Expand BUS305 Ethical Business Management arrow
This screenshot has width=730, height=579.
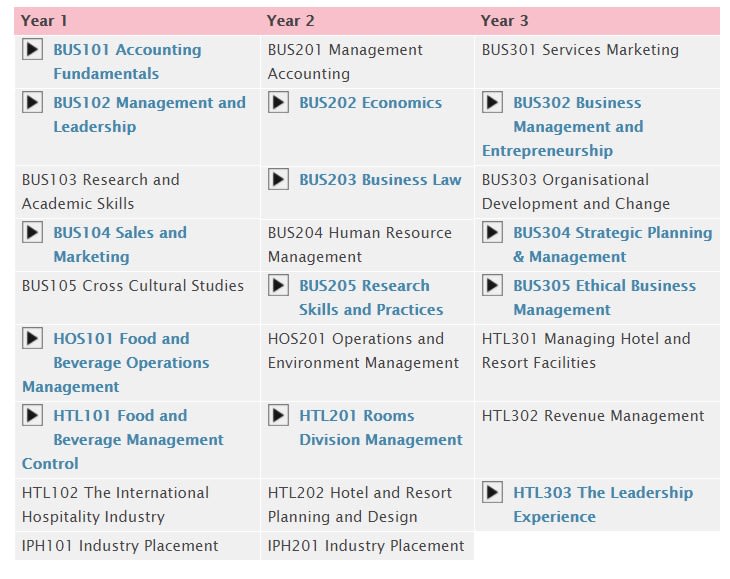[x=493, y=285]
